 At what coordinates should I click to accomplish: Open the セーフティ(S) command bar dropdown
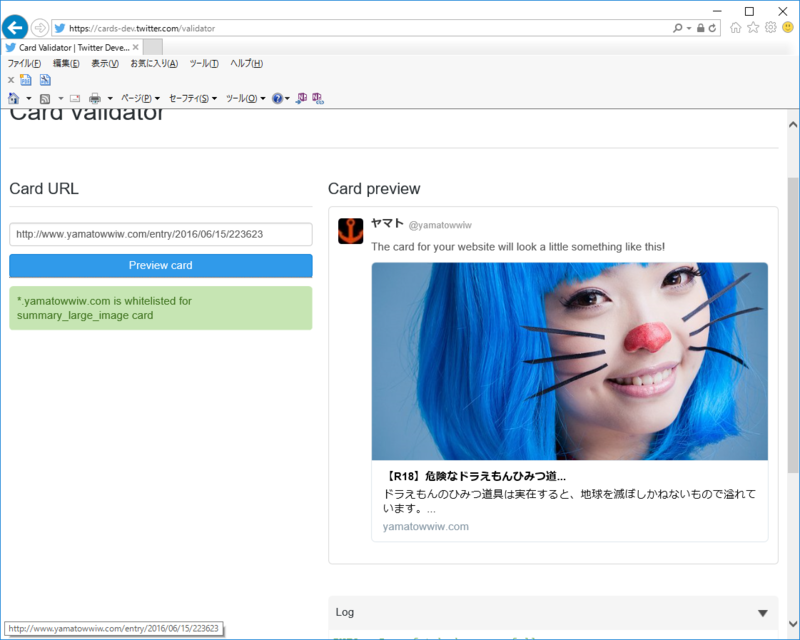pyautogui.click(x=193, y=98)
